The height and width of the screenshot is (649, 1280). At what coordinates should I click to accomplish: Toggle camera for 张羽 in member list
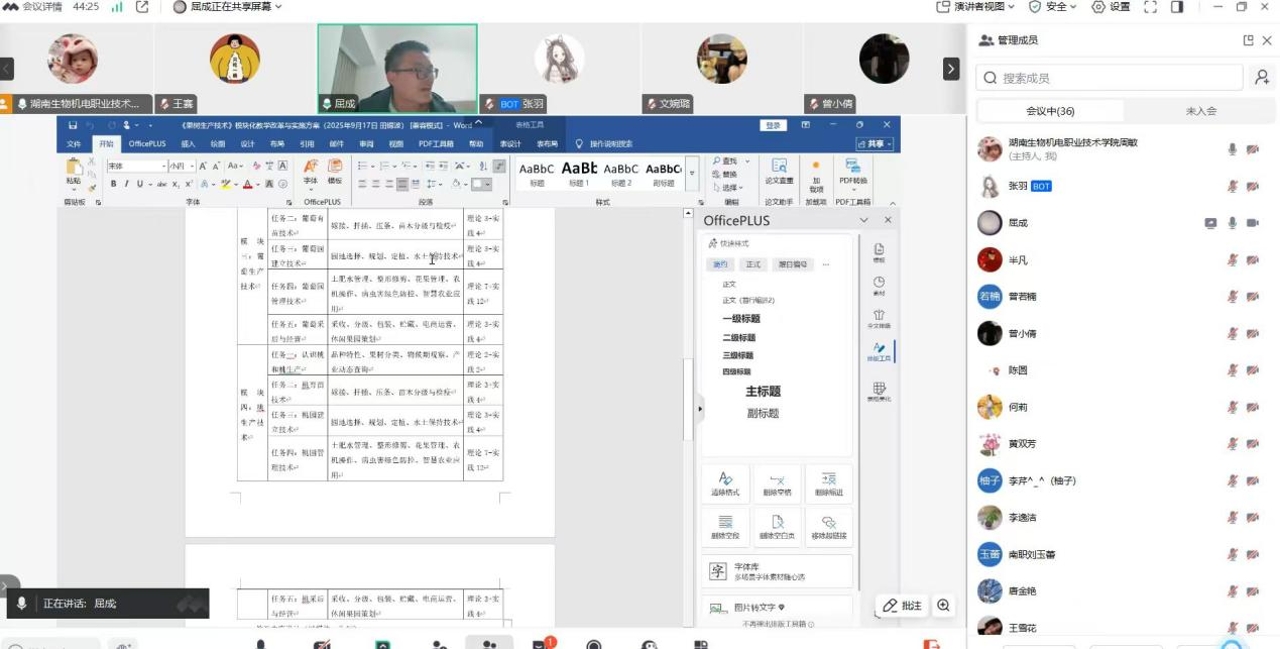1252,186
